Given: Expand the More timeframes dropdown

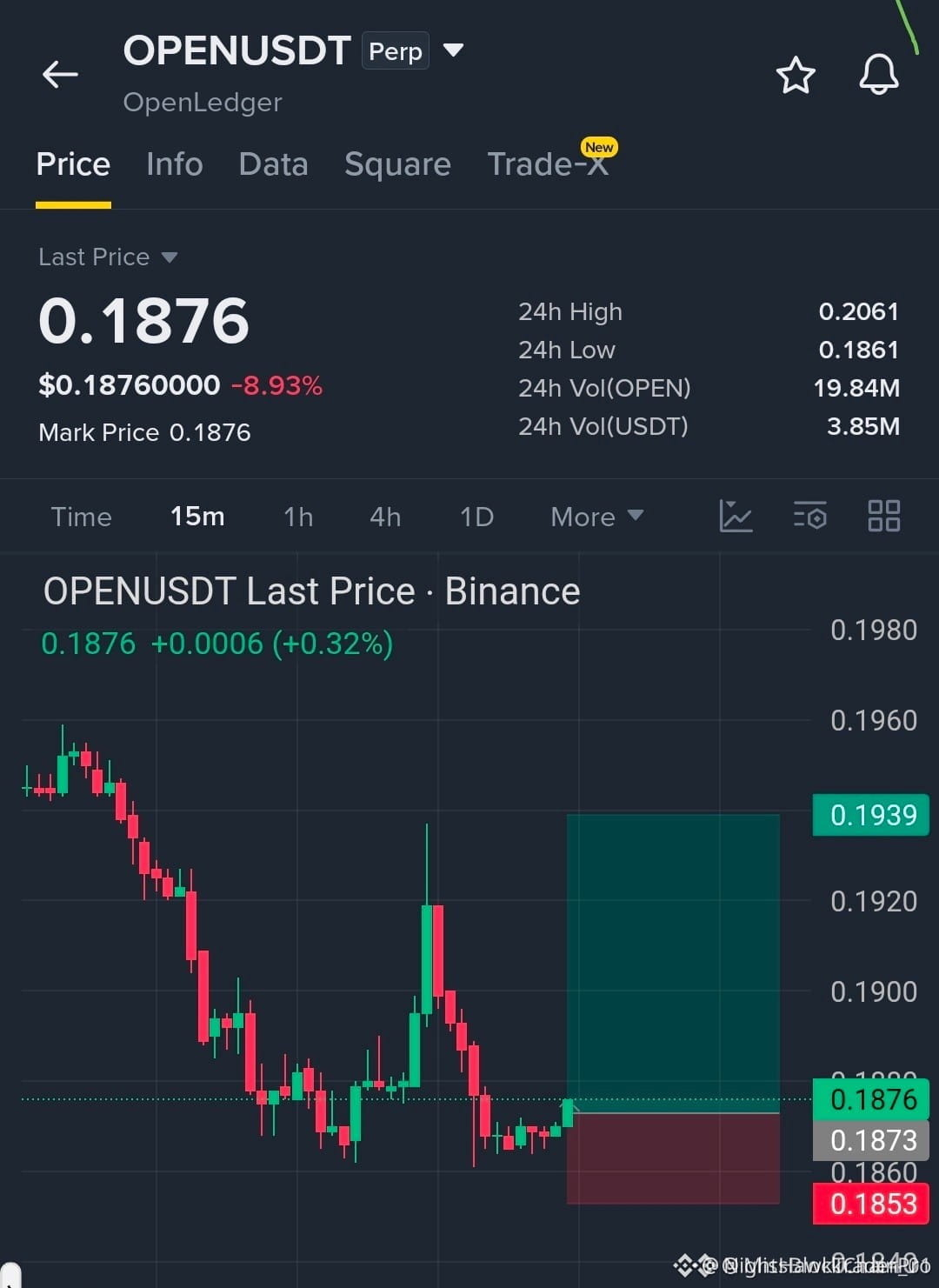Looking at the screenshot, I should click(597, 517).
